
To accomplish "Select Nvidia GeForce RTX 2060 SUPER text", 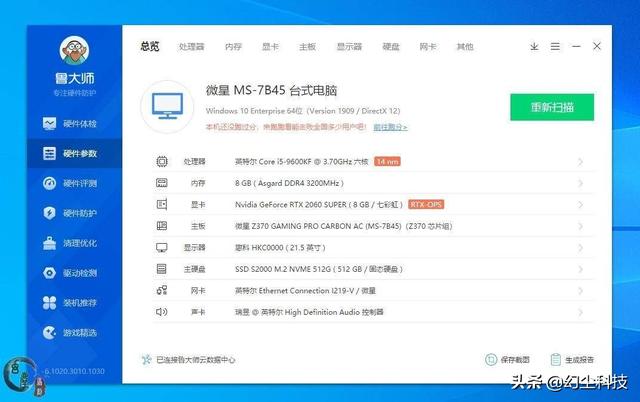I will tap(319, 204).
